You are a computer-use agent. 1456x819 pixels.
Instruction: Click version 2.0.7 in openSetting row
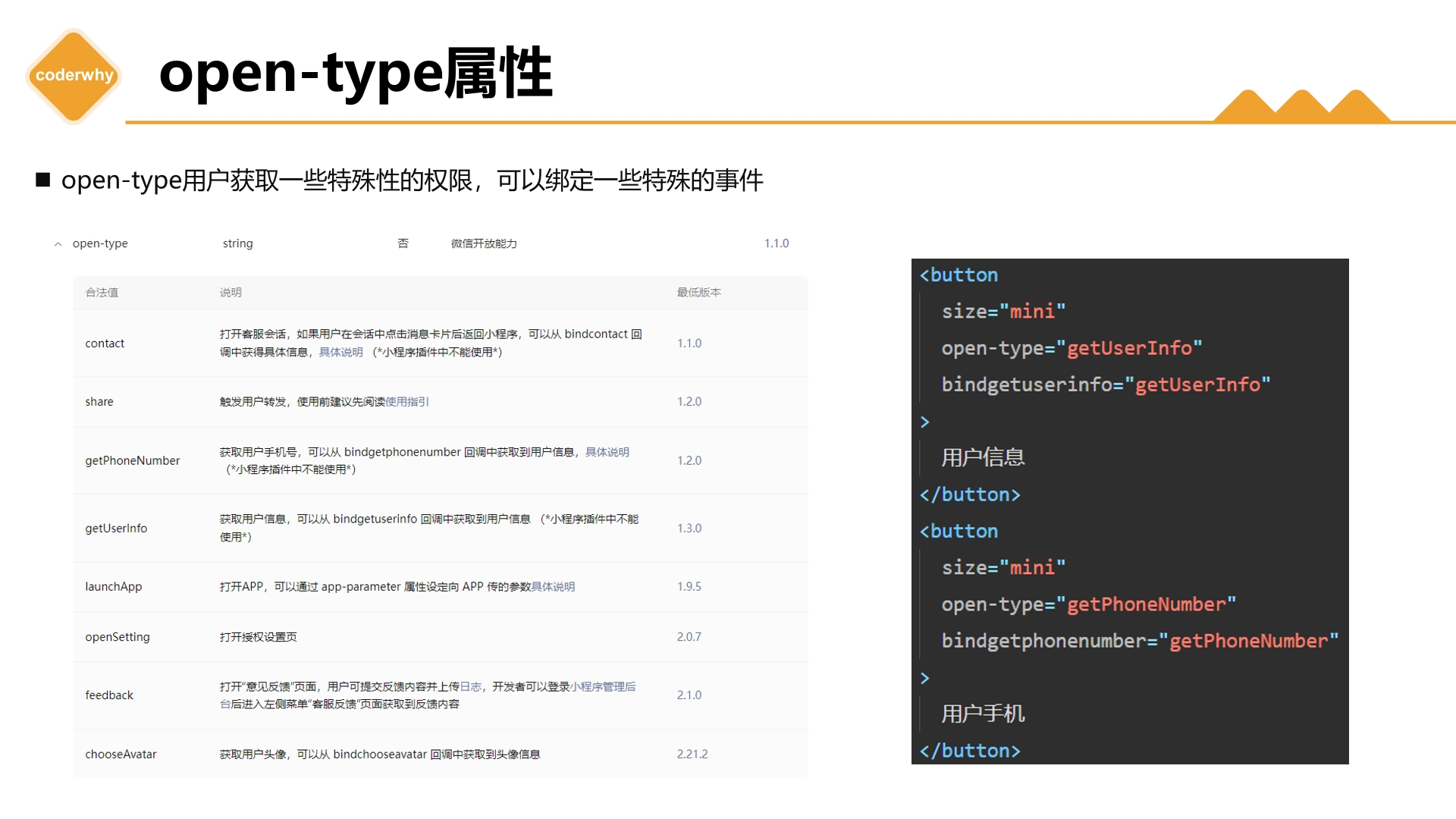(689, 637)
